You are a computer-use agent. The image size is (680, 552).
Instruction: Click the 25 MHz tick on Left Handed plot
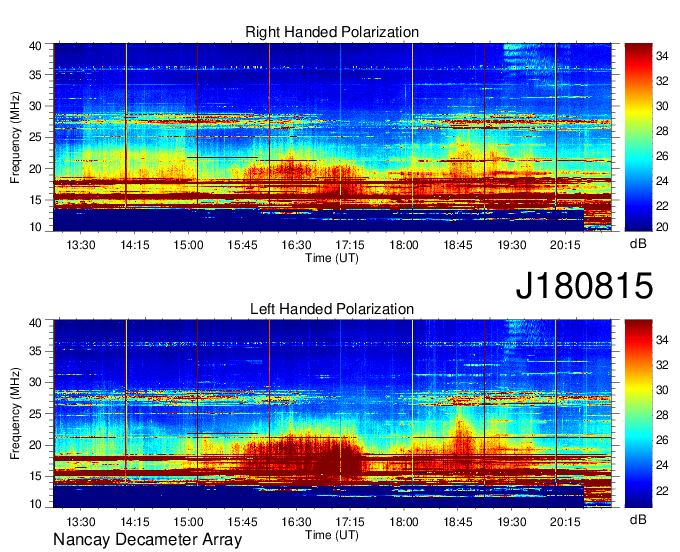36,414
